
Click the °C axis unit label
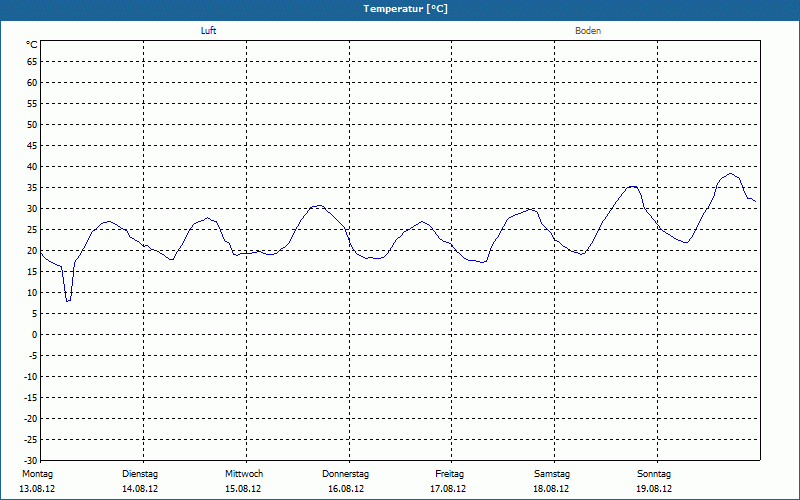(32, 45)
